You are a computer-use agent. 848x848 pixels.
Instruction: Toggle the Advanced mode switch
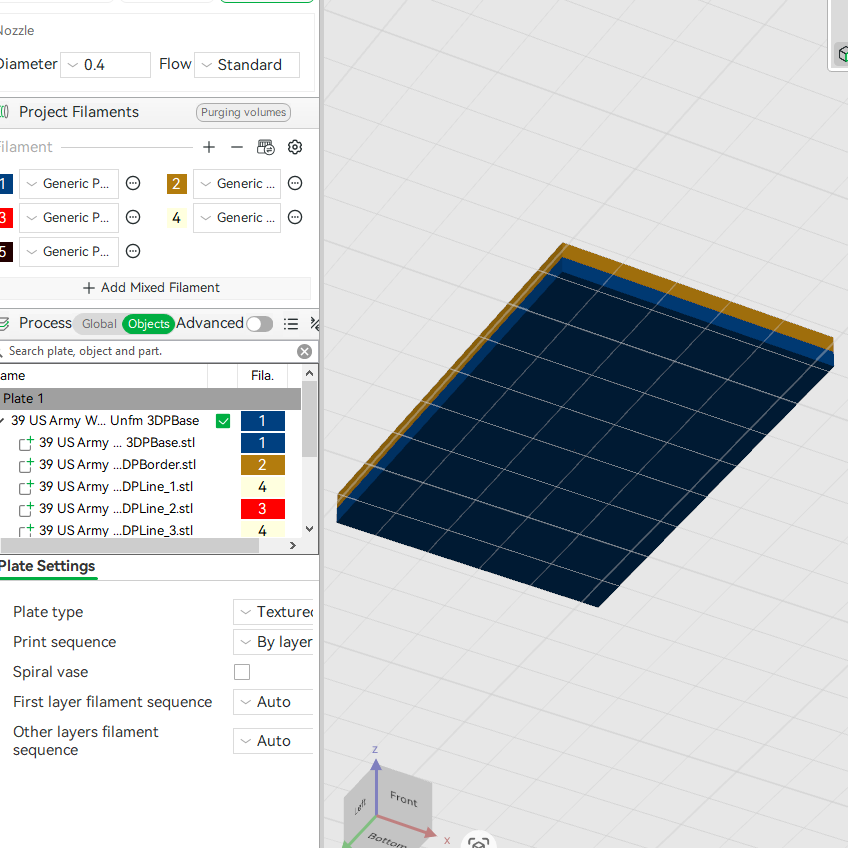pyautogui.click(x=260, y=323)
